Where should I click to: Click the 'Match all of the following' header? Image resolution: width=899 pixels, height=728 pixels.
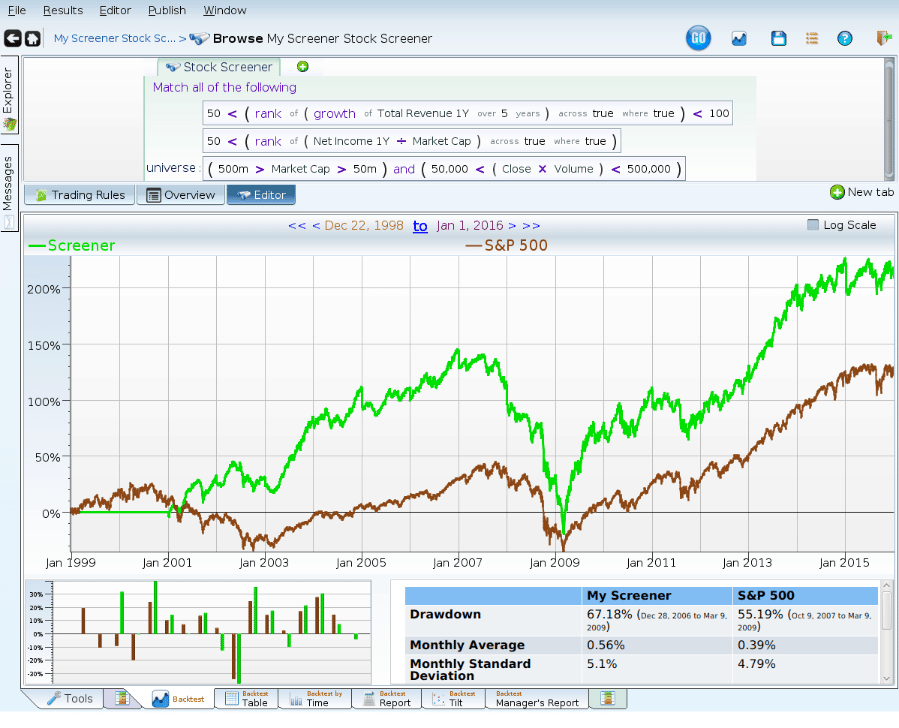pyautogui.click(x=225, y=87)
